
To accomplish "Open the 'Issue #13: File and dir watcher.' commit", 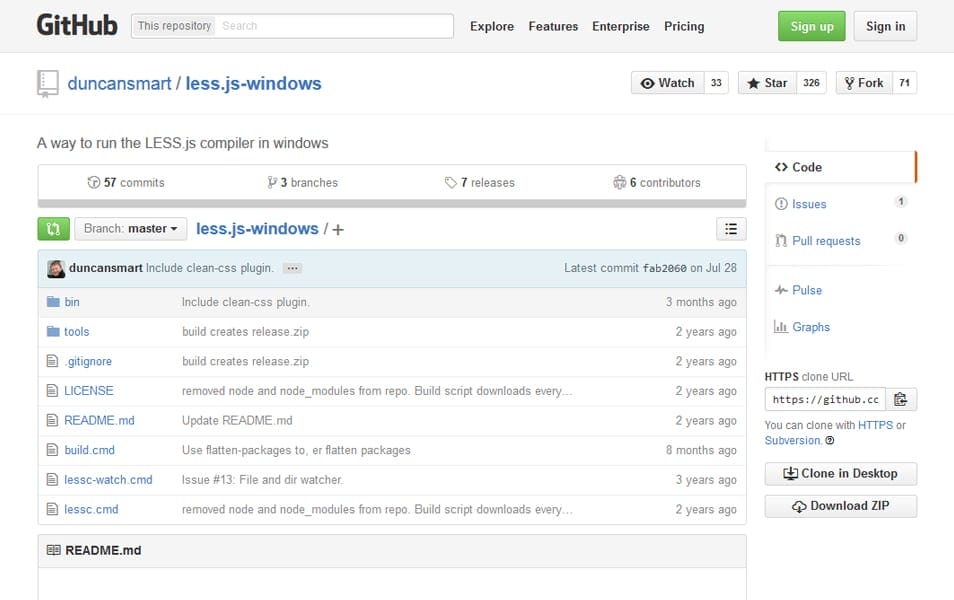I will point(262,480).
